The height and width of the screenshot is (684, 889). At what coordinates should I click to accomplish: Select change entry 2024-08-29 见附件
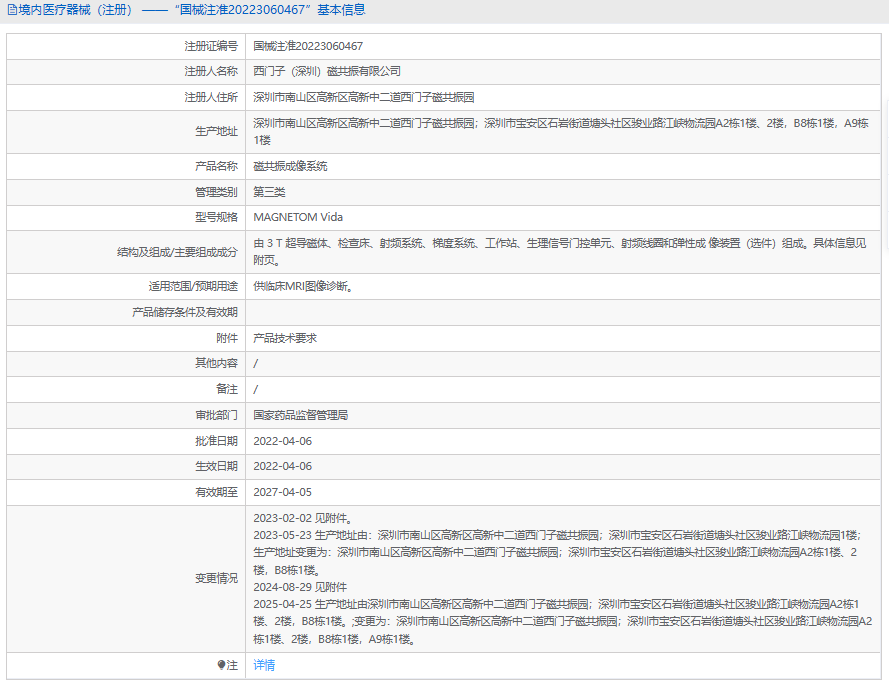tap(300, 587)
